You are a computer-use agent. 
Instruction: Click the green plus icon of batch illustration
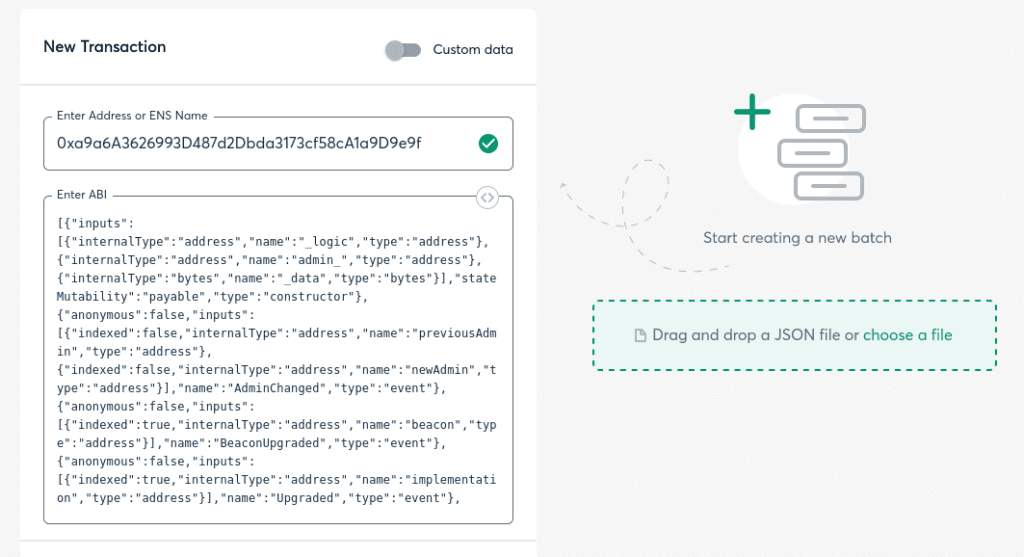752,113
